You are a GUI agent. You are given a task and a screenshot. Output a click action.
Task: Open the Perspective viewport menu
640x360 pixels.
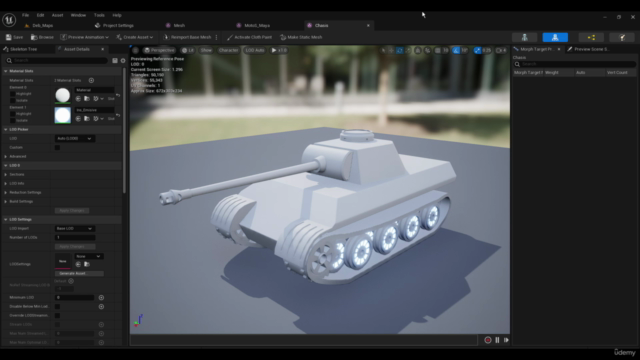point(159,50)
